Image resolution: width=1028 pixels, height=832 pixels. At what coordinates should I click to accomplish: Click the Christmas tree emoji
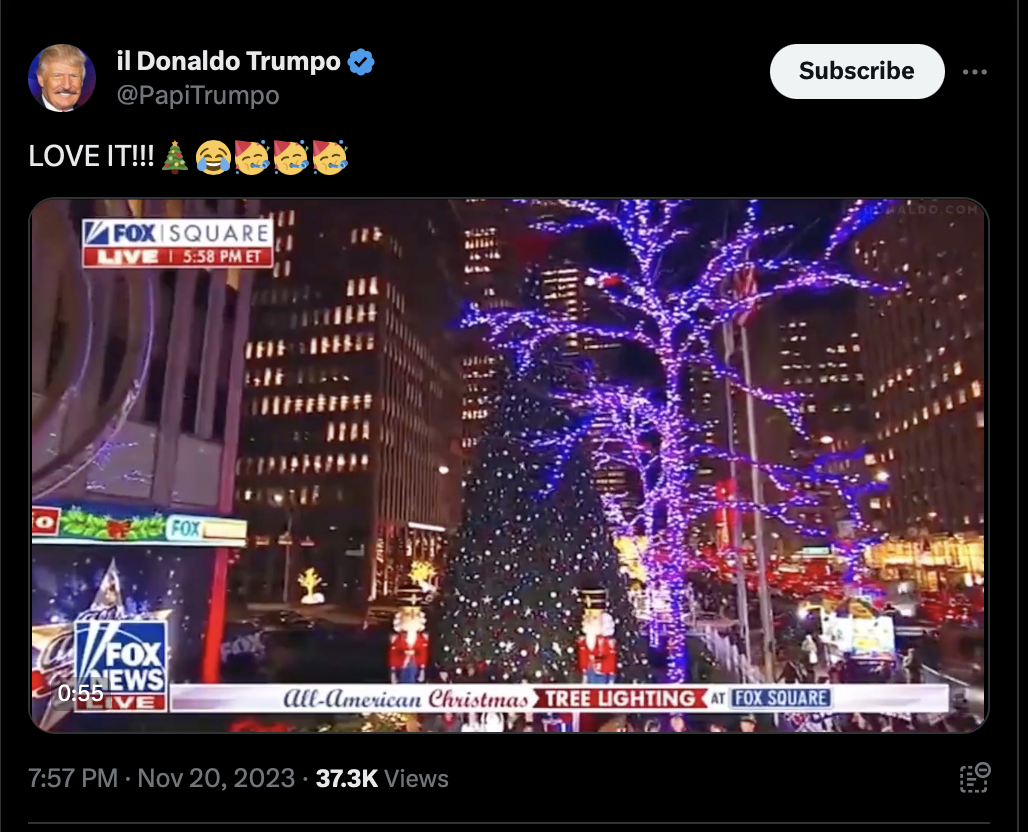tap(175, 157)
